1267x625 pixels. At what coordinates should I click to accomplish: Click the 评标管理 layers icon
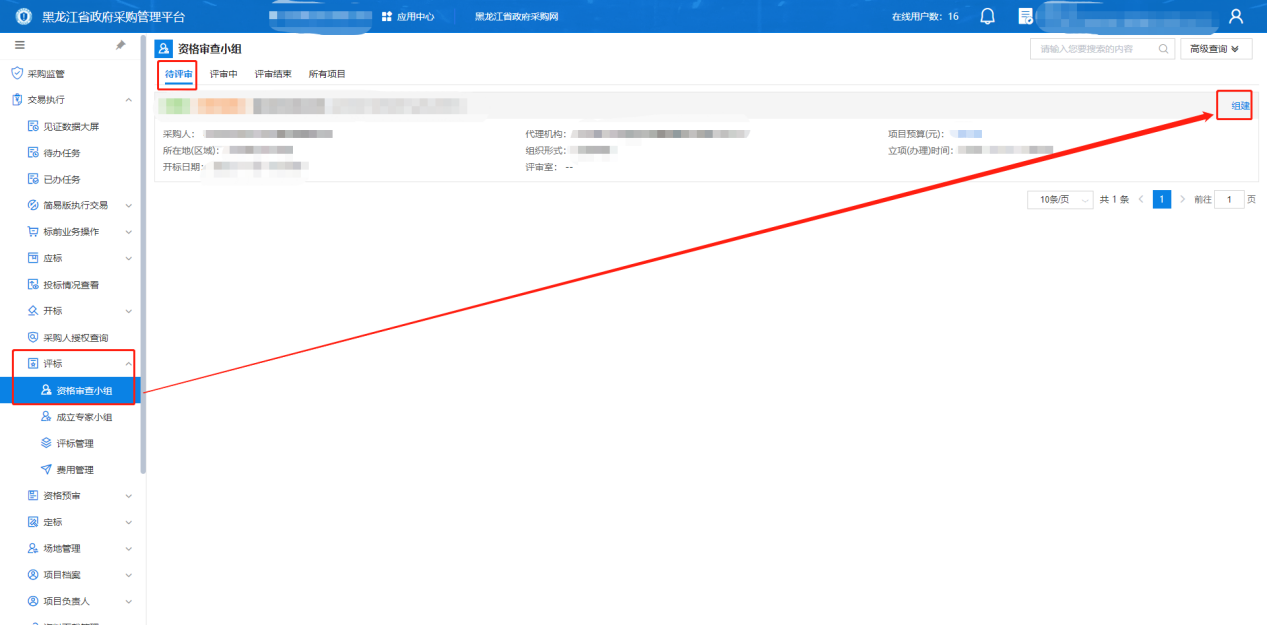46,443
